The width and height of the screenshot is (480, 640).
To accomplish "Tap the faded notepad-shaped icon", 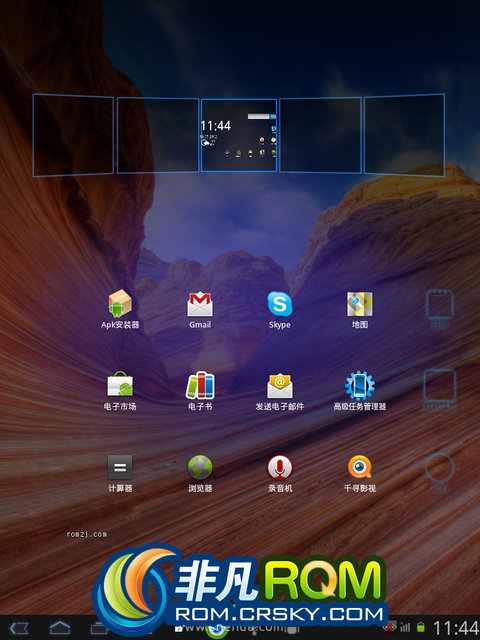I will 440,304.
